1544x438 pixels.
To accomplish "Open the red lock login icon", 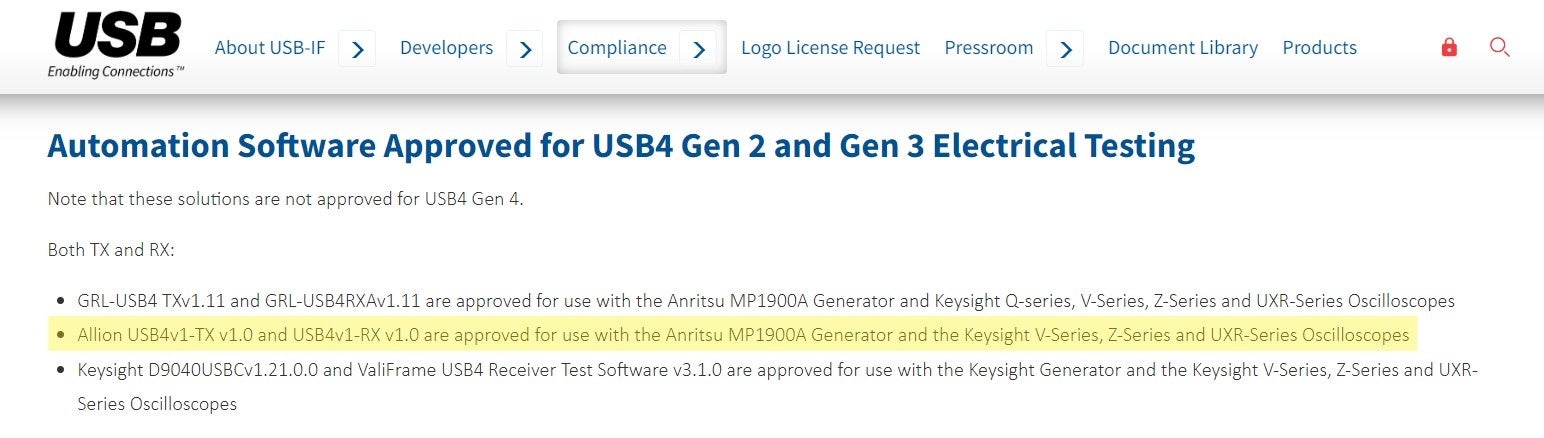I will (x=1449, y=47).
